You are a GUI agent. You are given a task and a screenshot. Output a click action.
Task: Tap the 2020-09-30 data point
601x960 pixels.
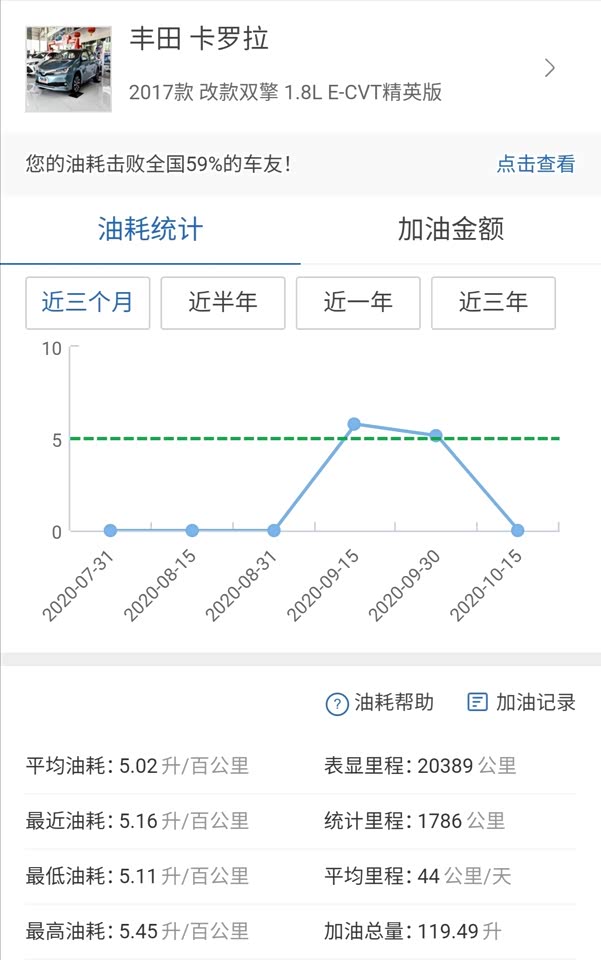pos(436,435)
